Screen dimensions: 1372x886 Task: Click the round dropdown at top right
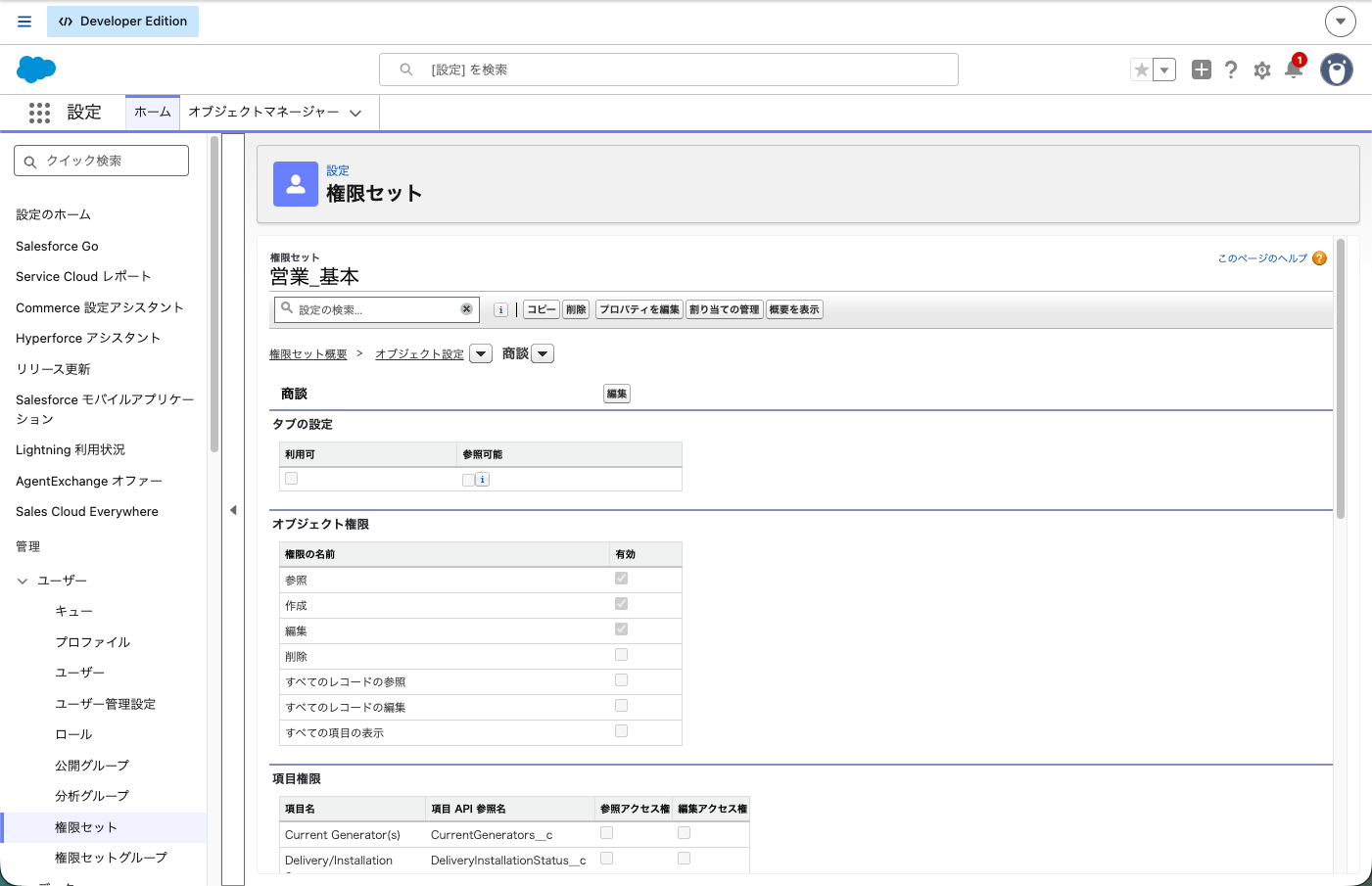click(x=1341, y=21)
